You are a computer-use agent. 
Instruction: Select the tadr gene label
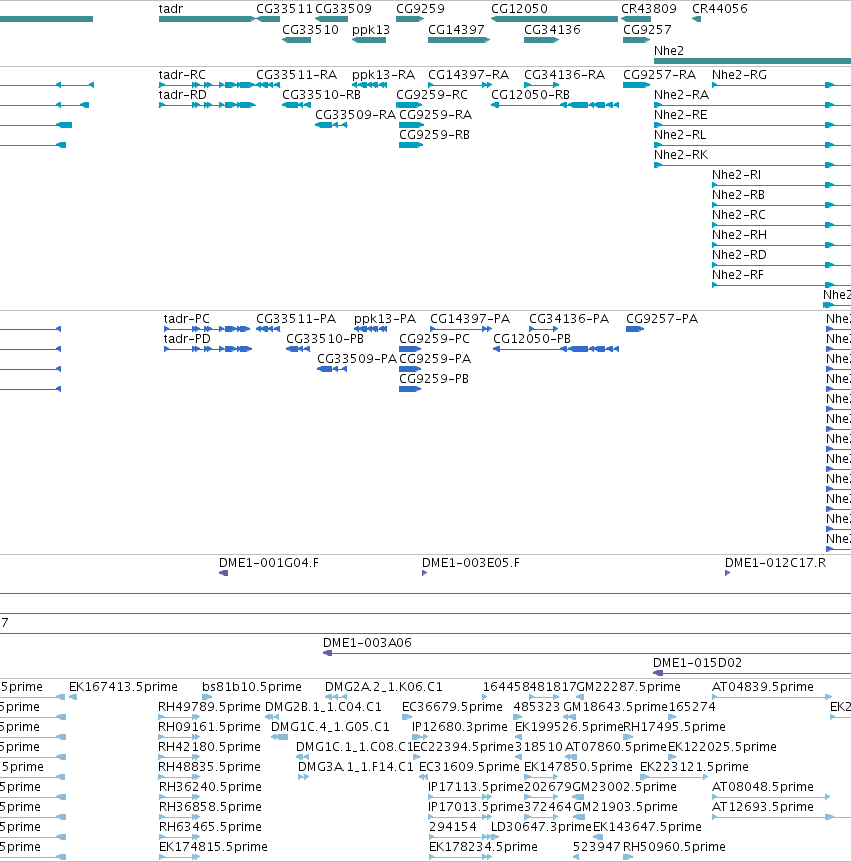pyautogui.click(x=170, y=9)
